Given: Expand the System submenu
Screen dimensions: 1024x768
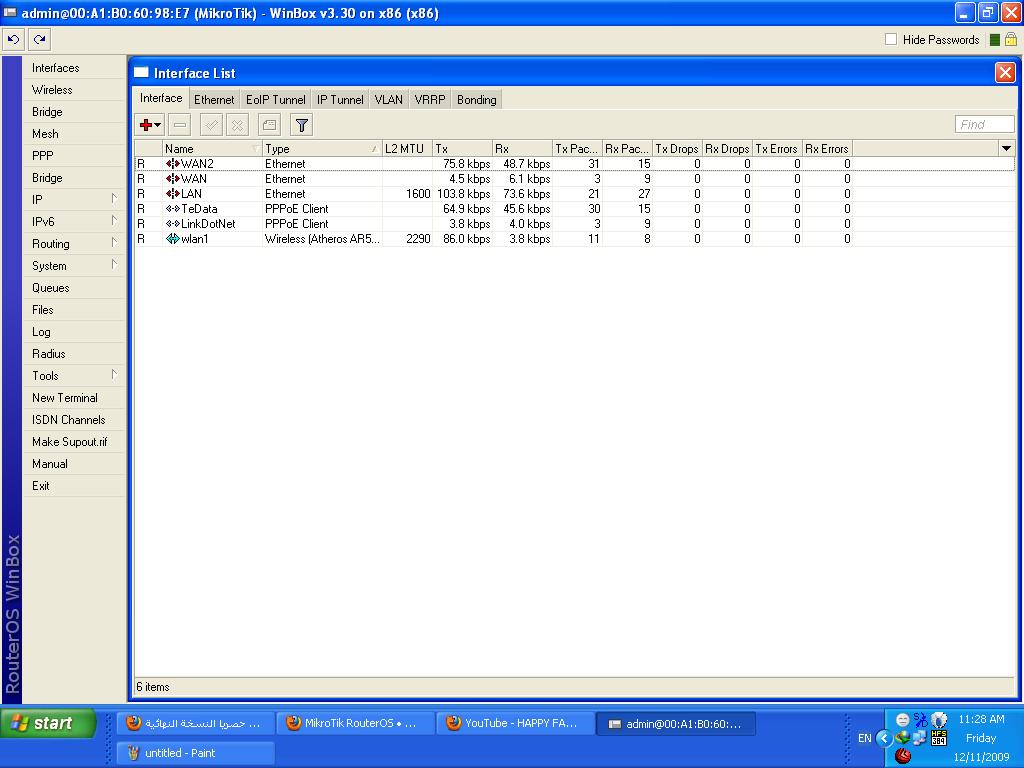Looking at the screenshot, I should 114,264.
